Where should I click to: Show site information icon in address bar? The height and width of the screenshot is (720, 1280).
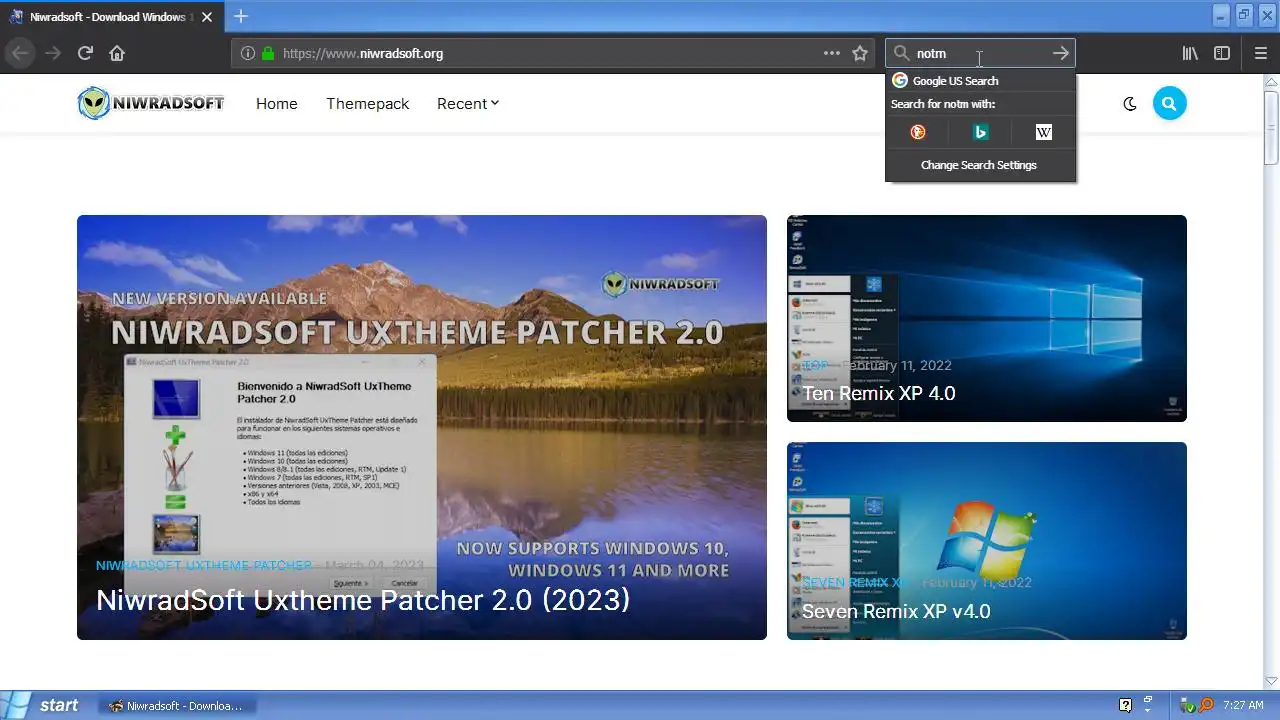pyautogui.click(x=248, y=53)
